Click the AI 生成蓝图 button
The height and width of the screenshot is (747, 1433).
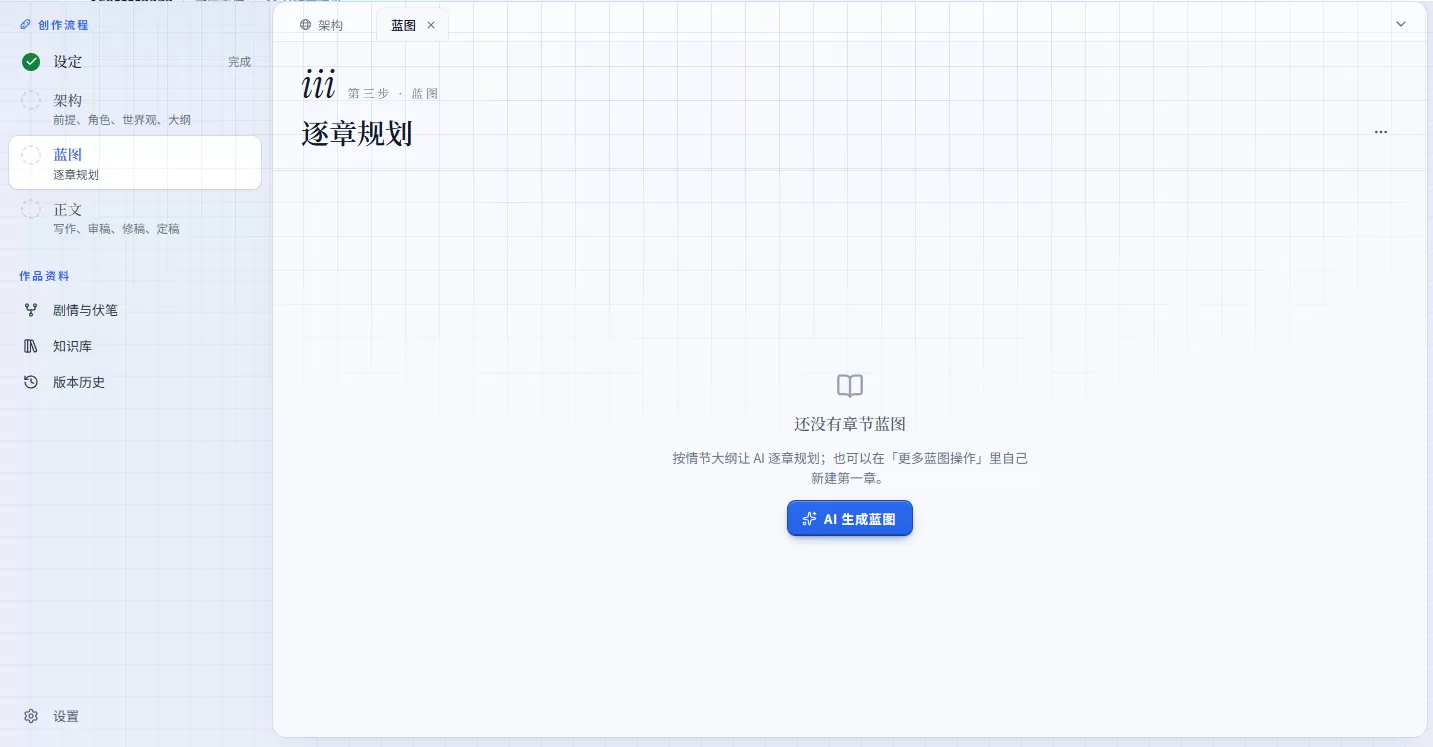pos(850,519)
